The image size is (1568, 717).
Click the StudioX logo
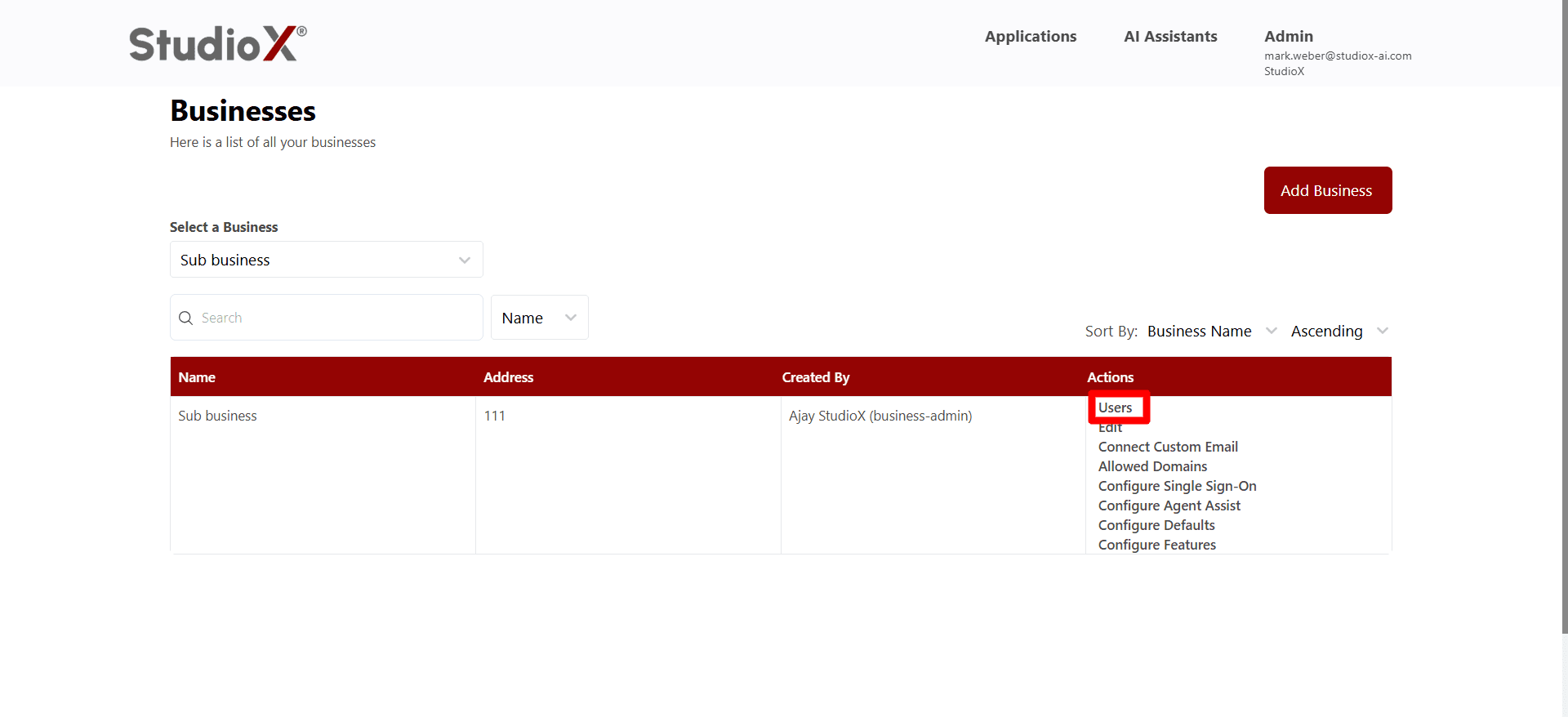tap(217, 43)
